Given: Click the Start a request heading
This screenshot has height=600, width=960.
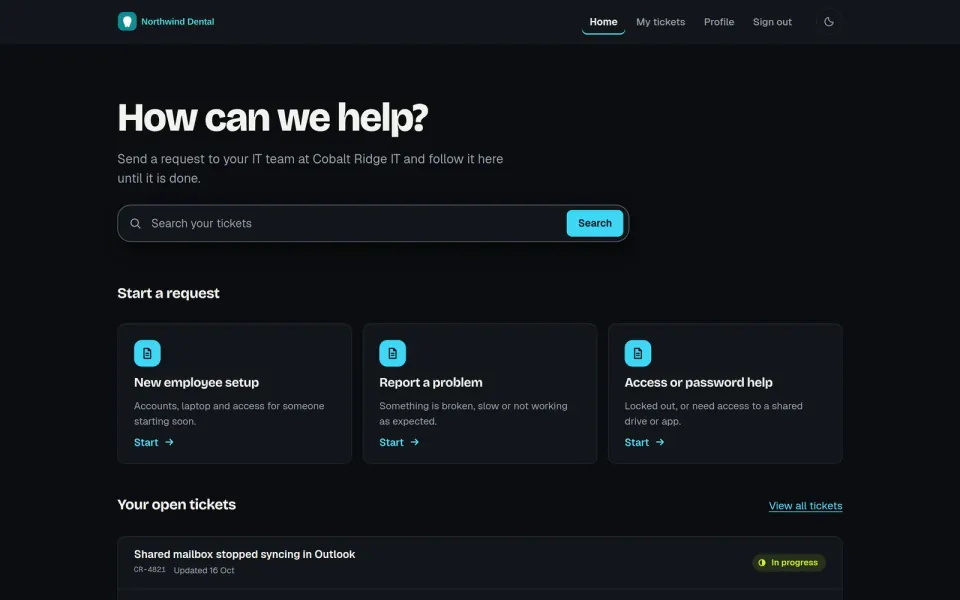Looking at the screenshot, I should click(x=168, y=293).
